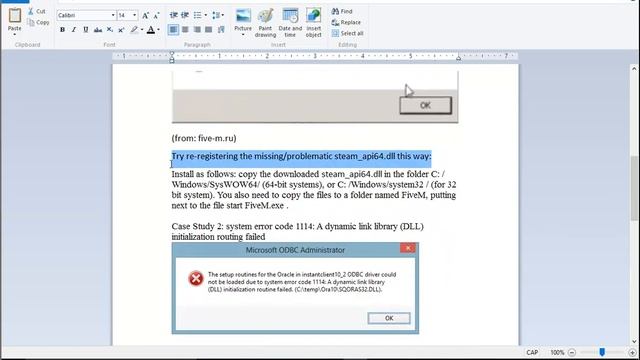Viewport: 640px width, 360px height.
Task: Open the highlight color dropdown arrow
Action: [x=142, y=29]
